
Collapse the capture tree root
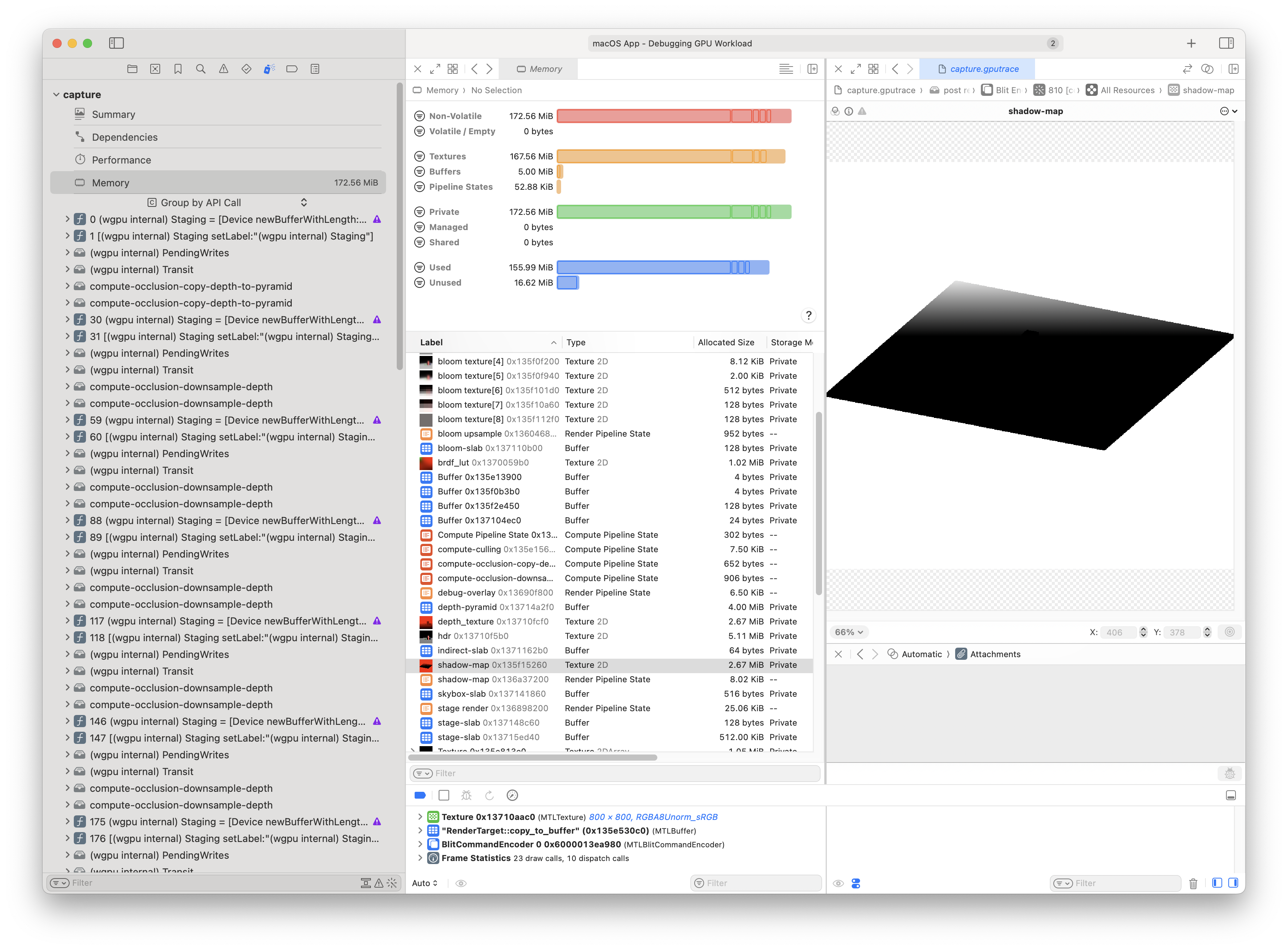tap(56, 94)
